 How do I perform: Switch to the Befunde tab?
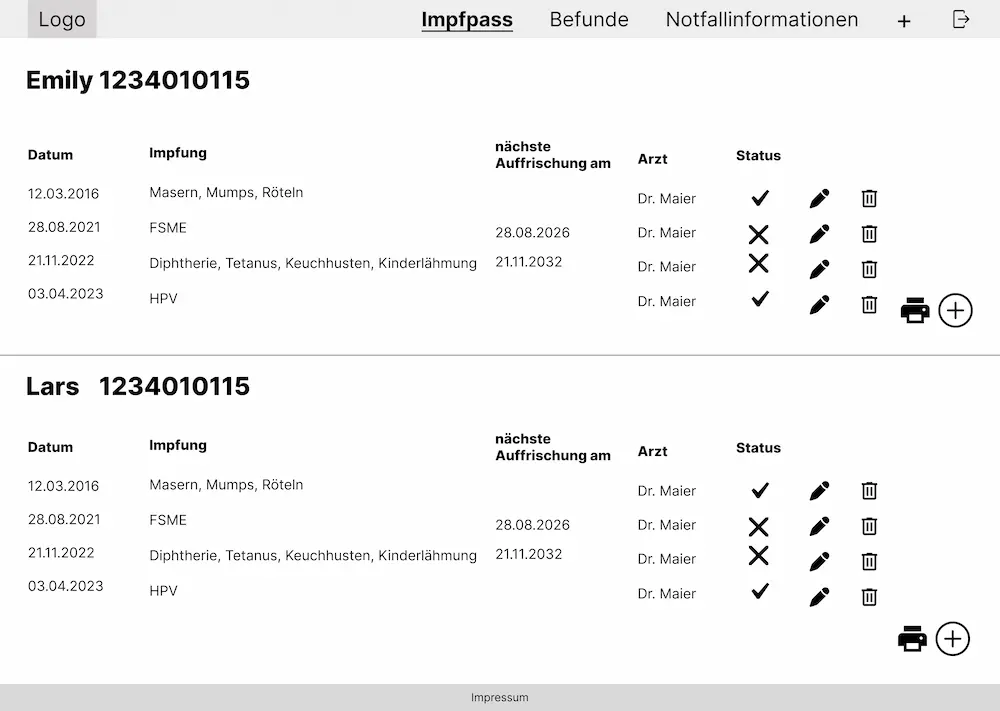589,20
